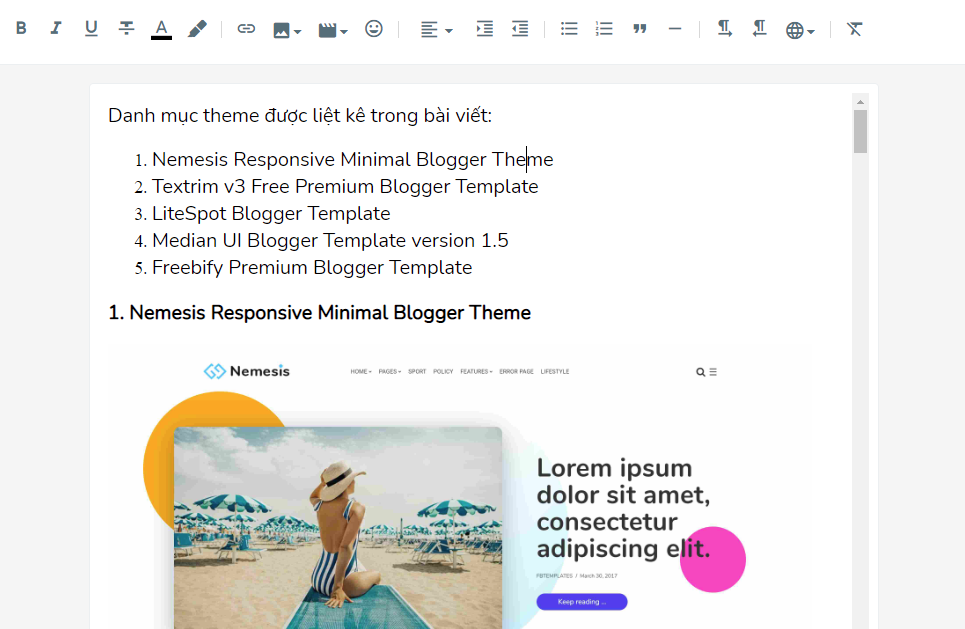Format selection as blockquote

(640, 28)
